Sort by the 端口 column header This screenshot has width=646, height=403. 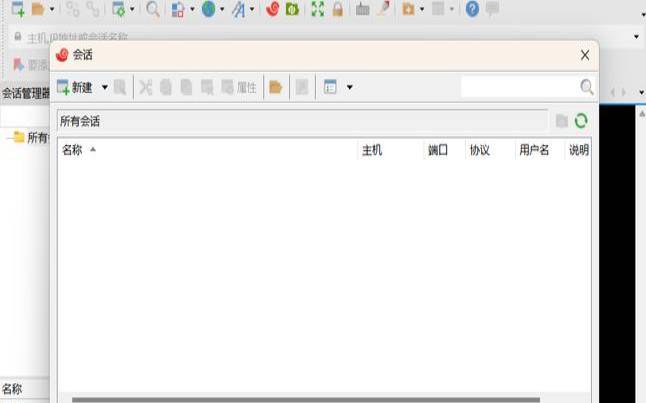pos(444,150)
